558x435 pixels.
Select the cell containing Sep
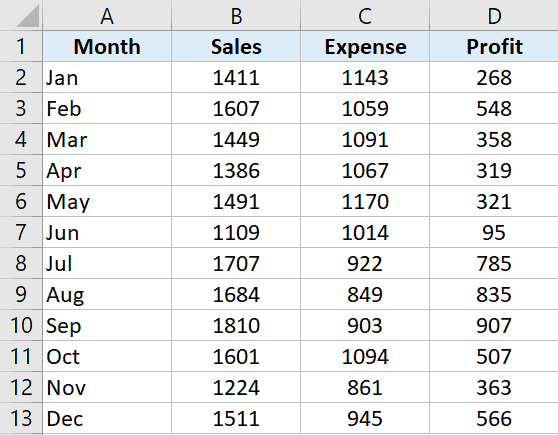pyautogui.click(x=107, y=325)
